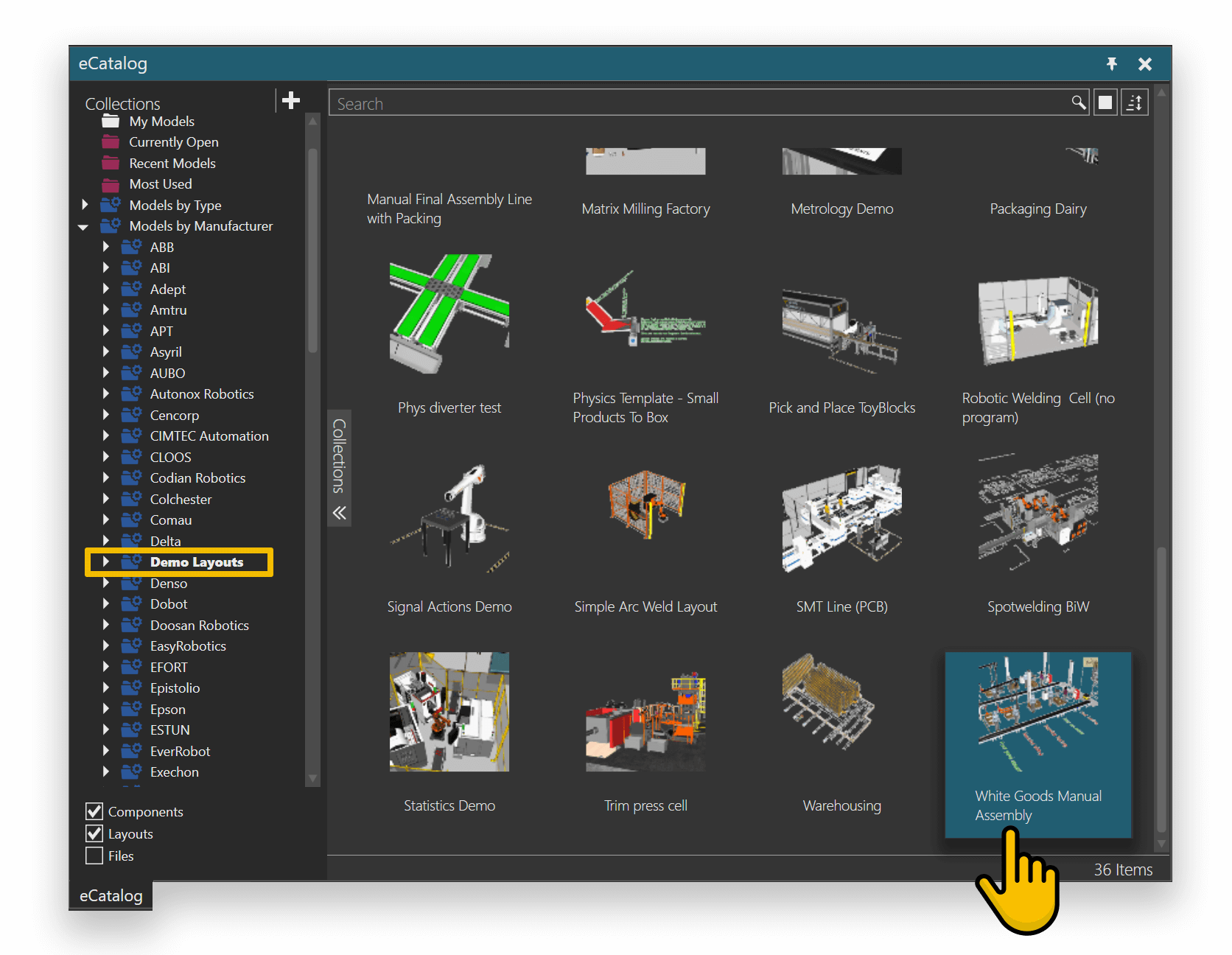Click inside the Search field
The height and width of the screenshot is (955, 1232).
663,102
